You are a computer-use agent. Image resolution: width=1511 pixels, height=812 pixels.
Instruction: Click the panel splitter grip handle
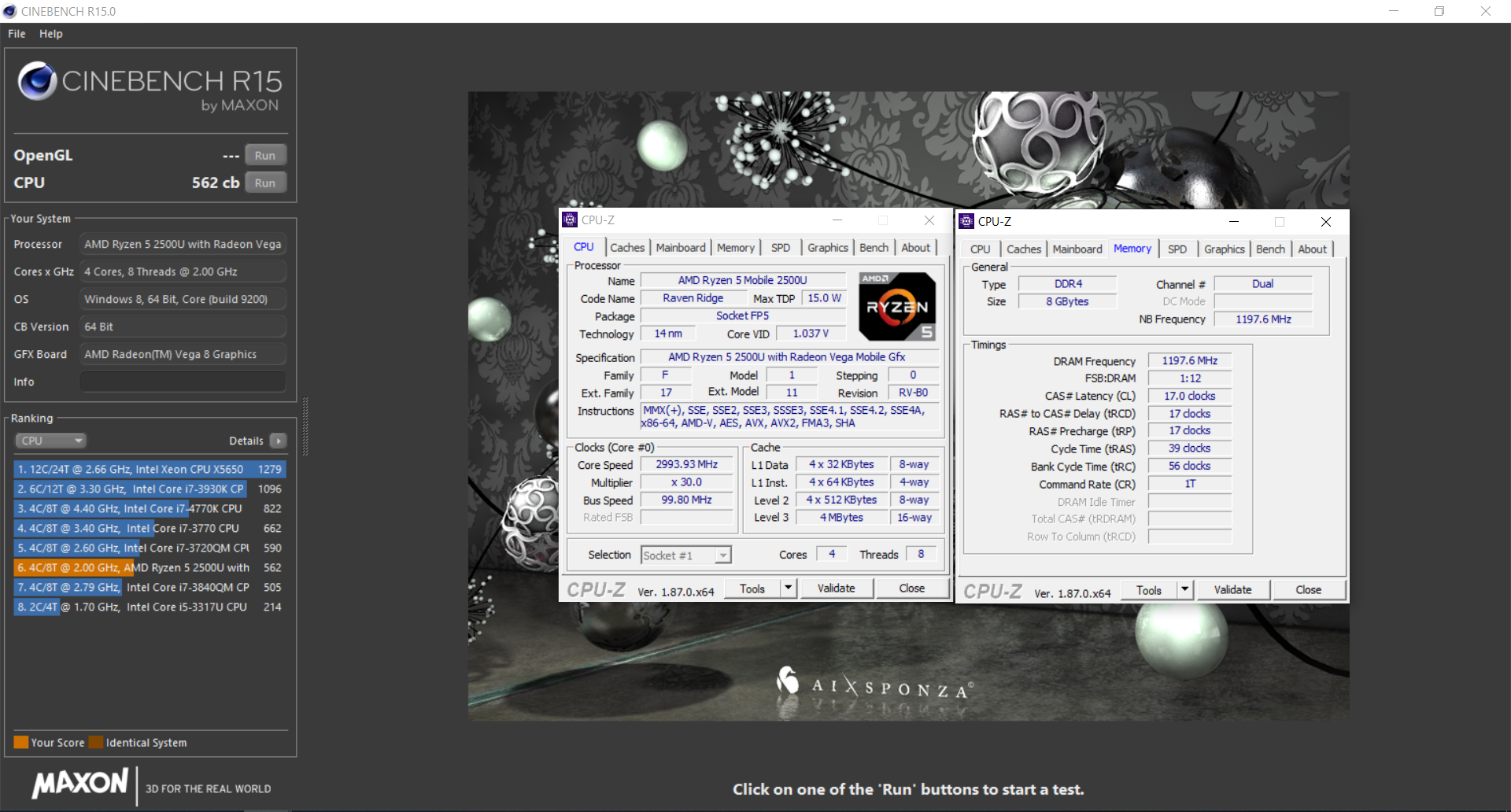pyautogui.click(x=305, y=426)
